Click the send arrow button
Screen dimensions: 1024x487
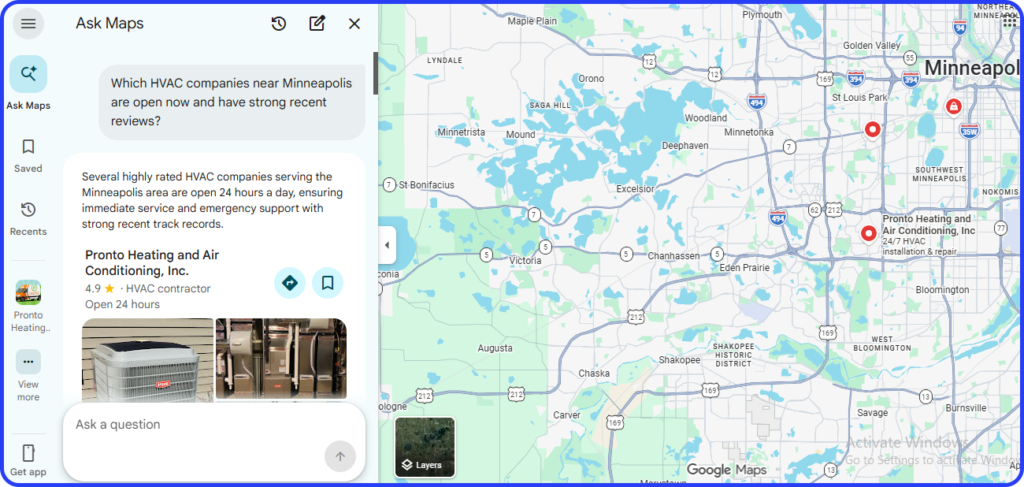340,456
